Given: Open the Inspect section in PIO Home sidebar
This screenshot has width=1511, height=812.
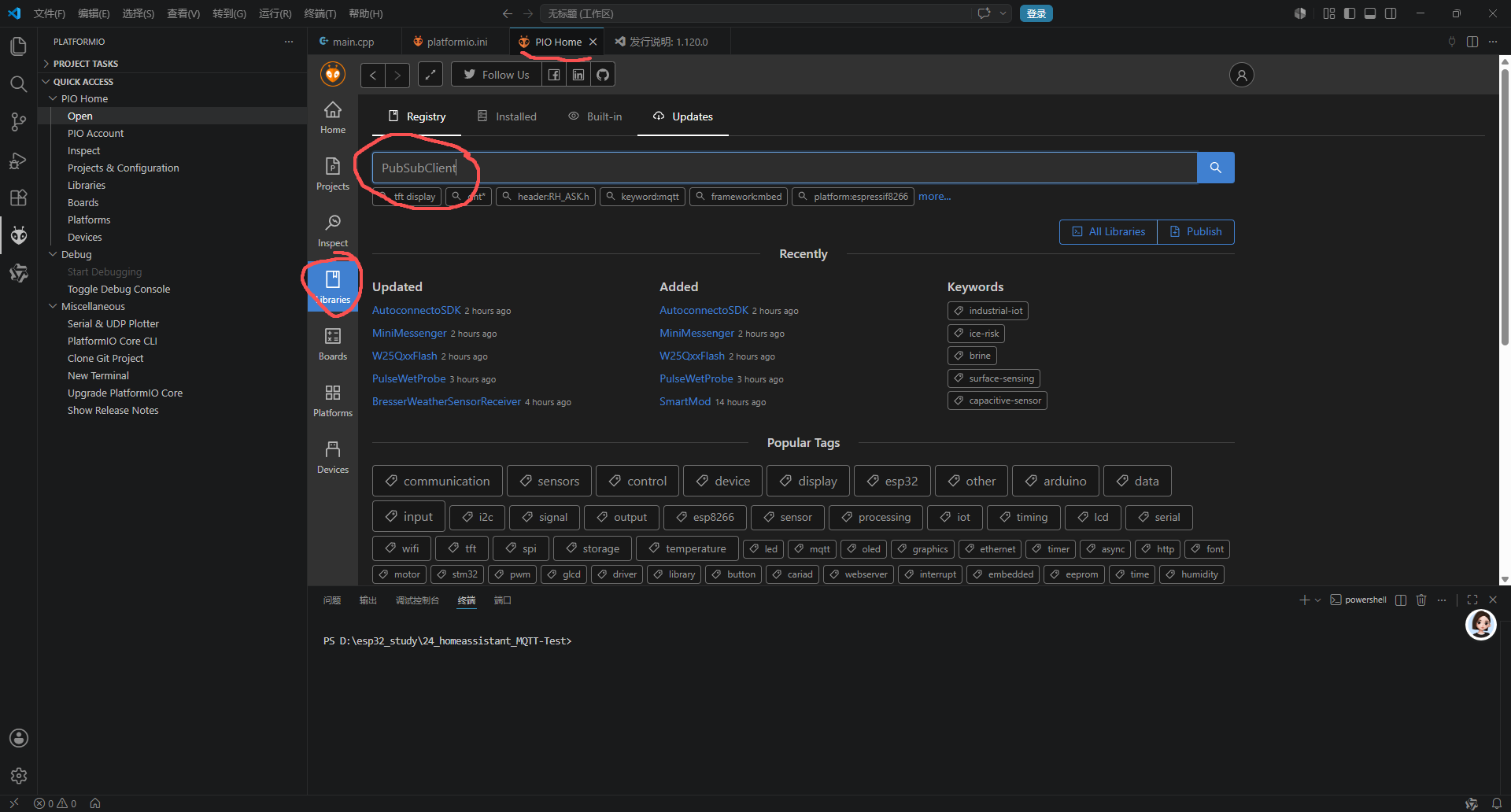Looking at the screenshot, I should 333,231.
